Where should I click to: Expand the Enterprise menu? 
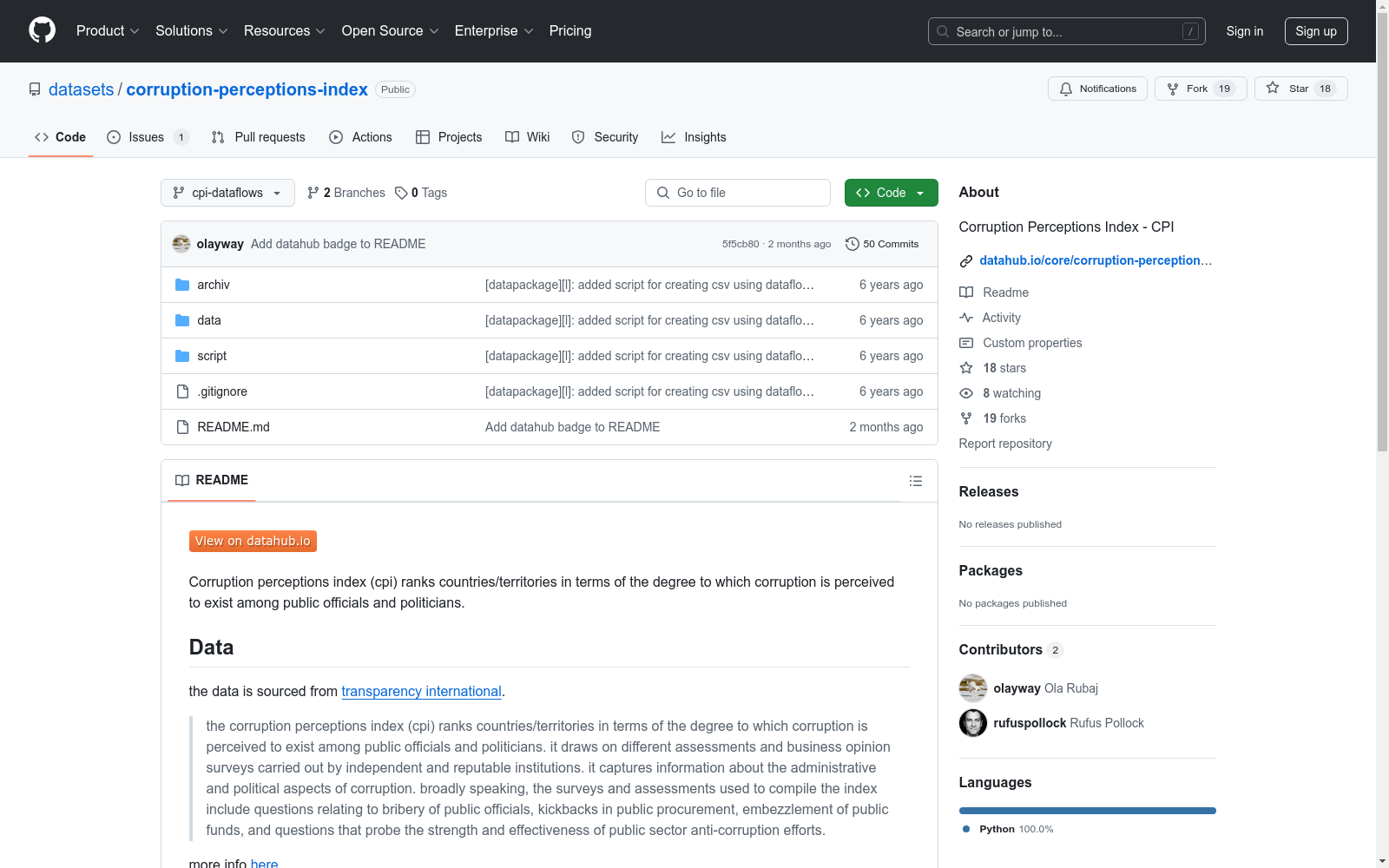point(494,30)
